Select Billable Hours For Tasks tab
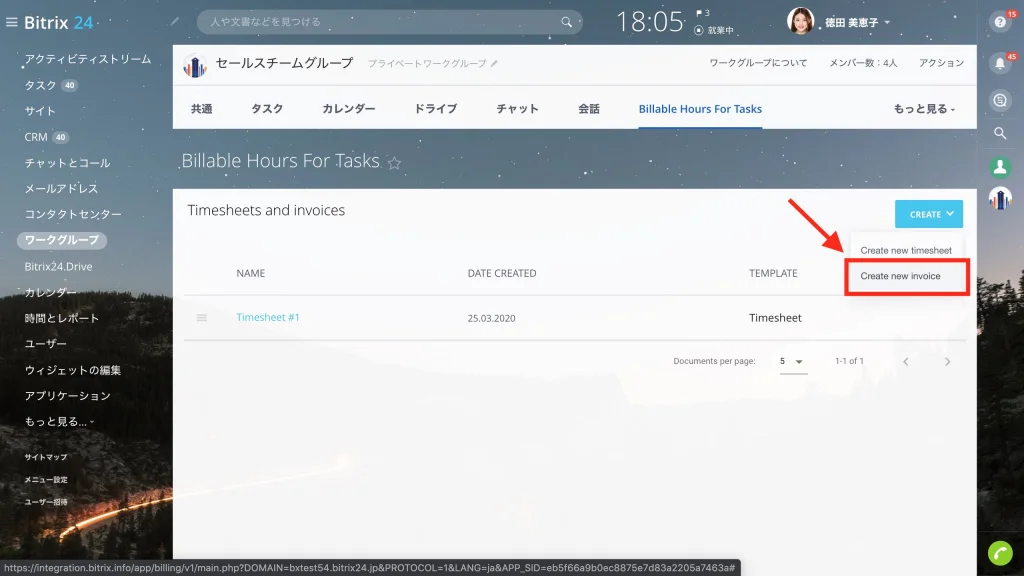 (x=700, y=109)
